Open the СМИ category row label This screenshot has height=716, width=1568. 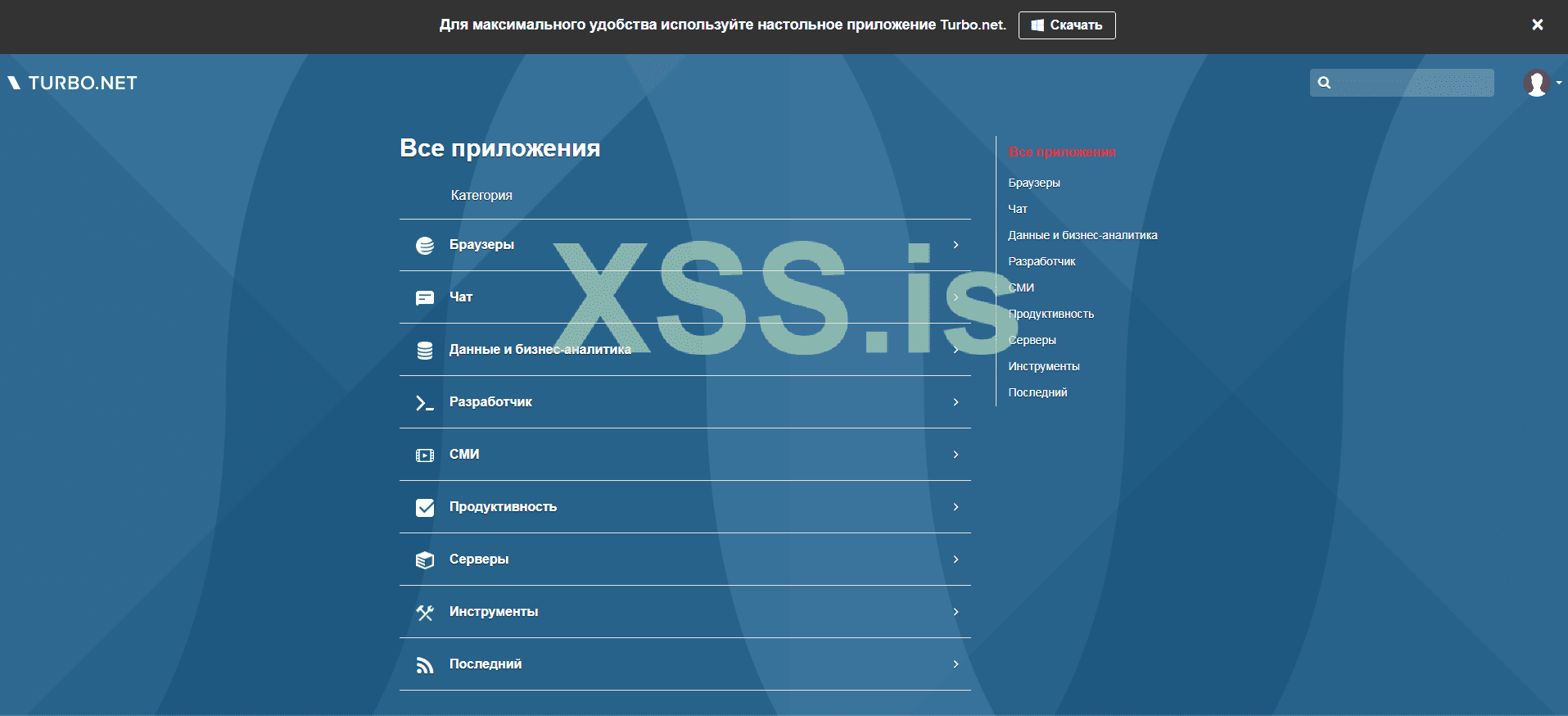[464, 455]
